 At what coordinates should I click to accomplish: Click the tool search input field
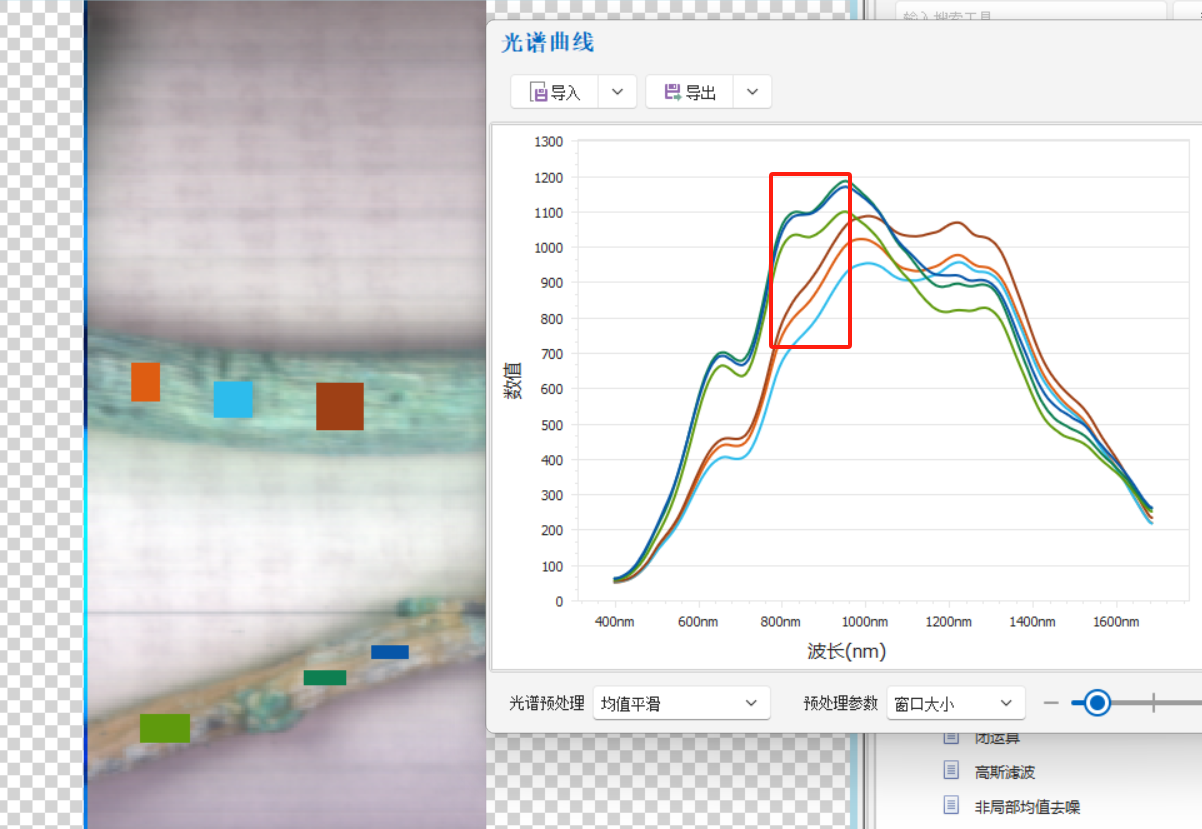tap(1030, 13)
